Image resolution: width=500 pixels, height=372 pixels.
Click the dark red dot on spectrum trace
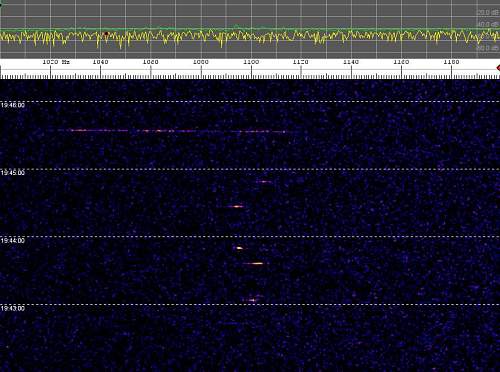coord(107,34)
